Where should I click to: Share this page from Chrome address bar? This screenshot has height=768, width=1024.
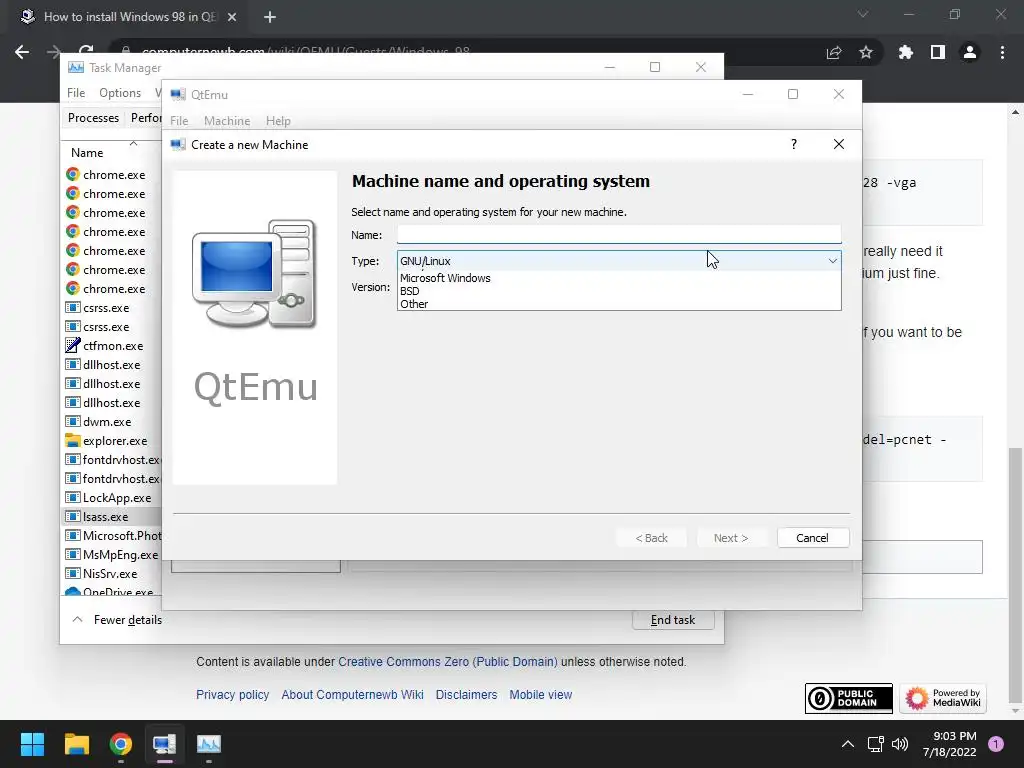click(x=834, y=52)
